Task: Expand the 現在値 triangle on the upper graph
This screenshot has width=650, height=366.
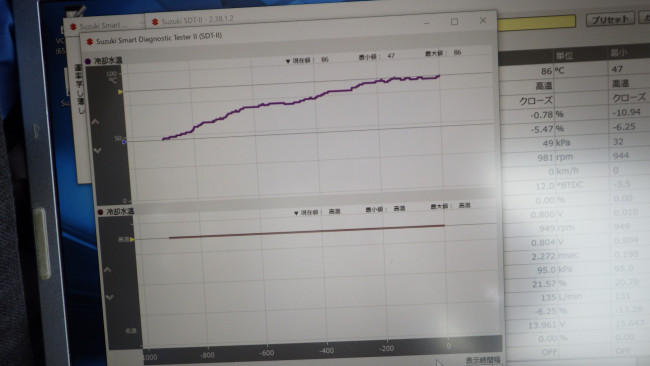Action: click(288, 61)
